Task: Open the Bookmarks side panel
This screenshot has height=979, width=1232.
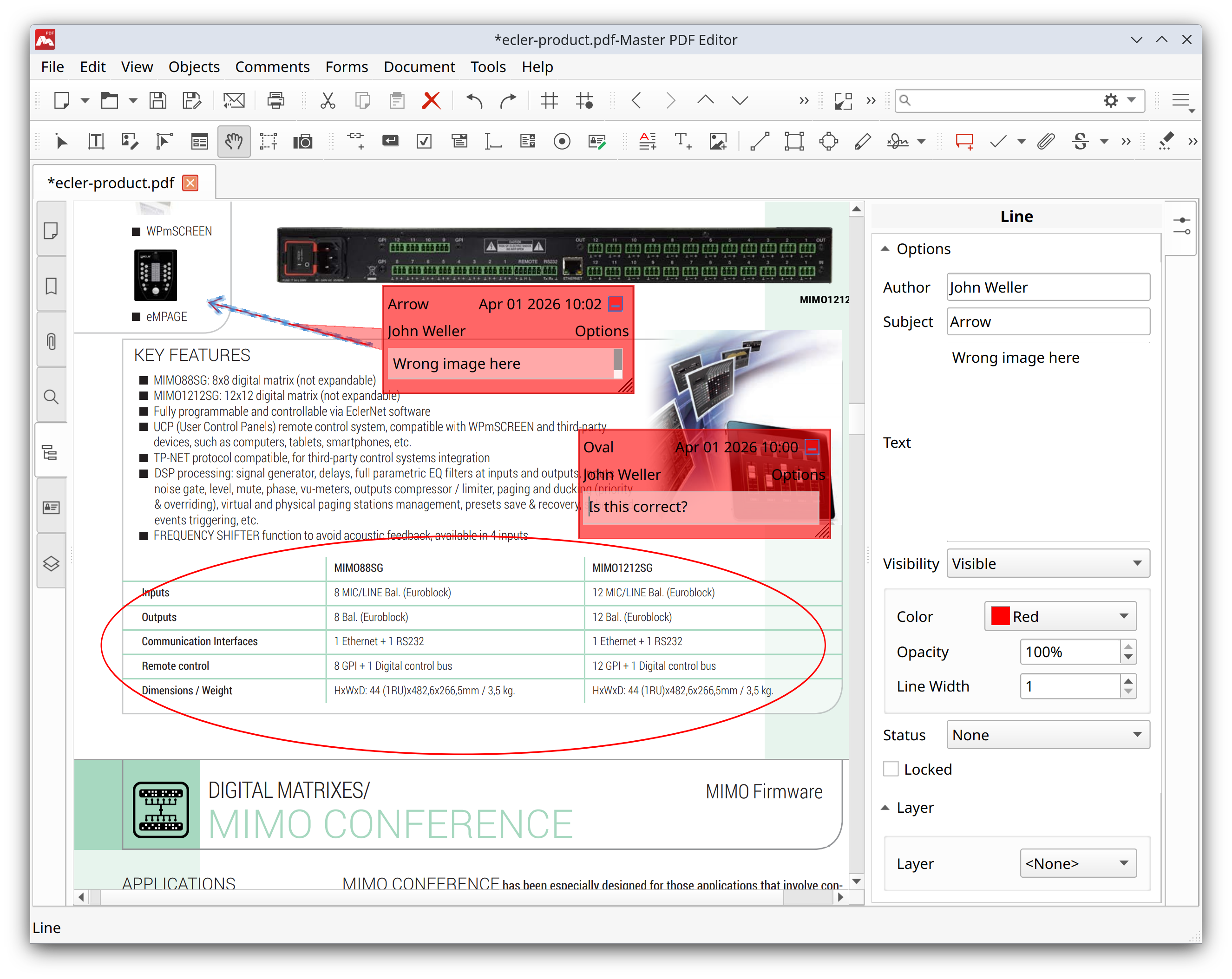Action: [52, 286]
